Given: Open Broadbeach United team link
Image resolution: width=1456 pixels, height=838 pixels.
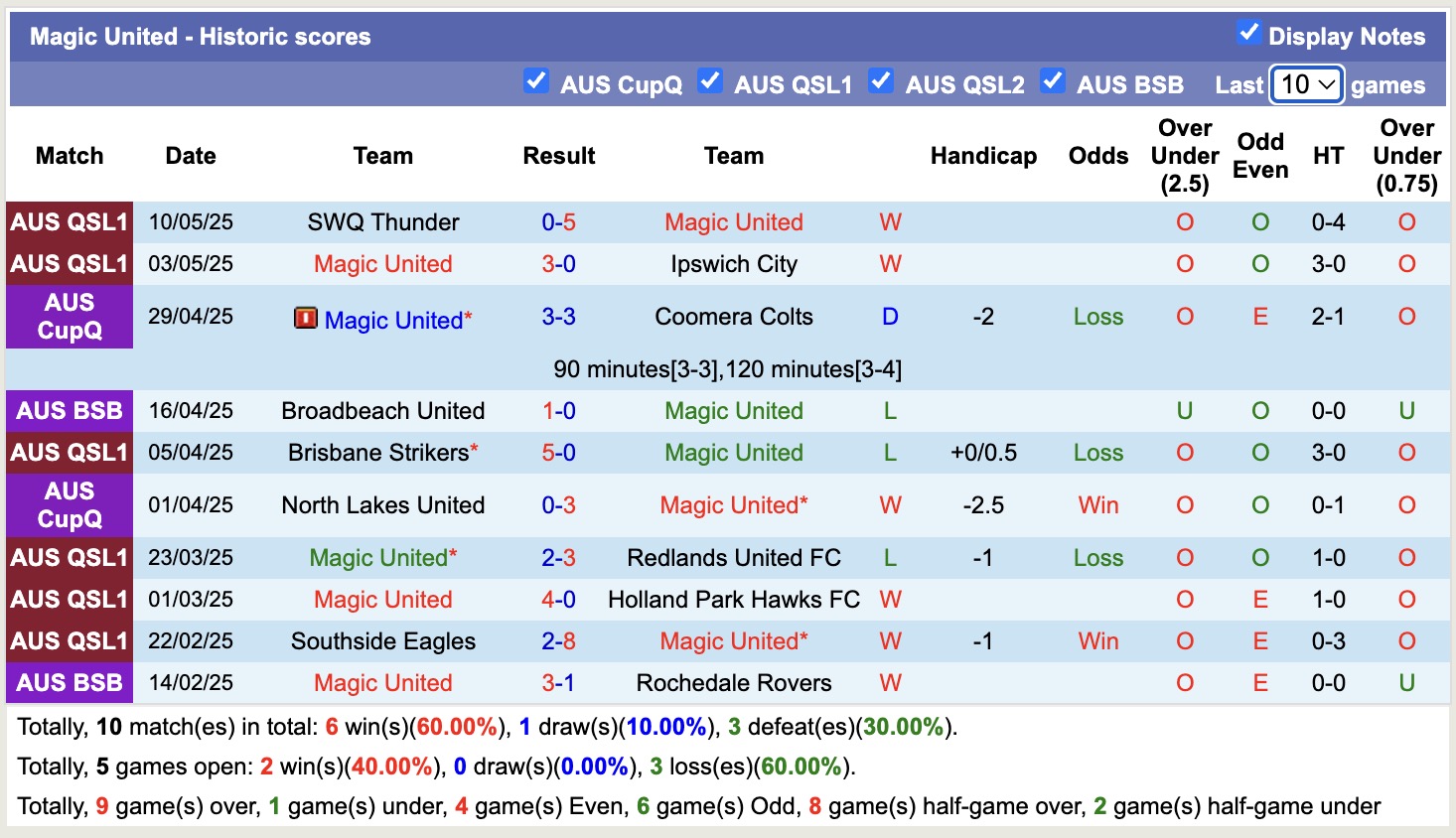Looking at the screenshot, I should pyautogui.click(x=382, y=411).
